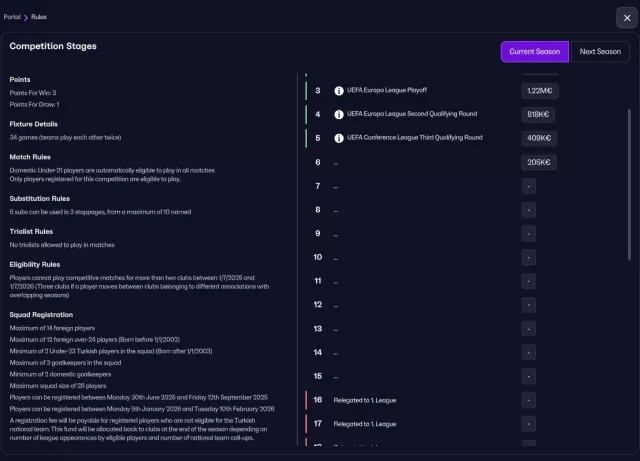640x461 pixels.
Task: Click the 409K€ prize money value
Action: click(539, 138)
